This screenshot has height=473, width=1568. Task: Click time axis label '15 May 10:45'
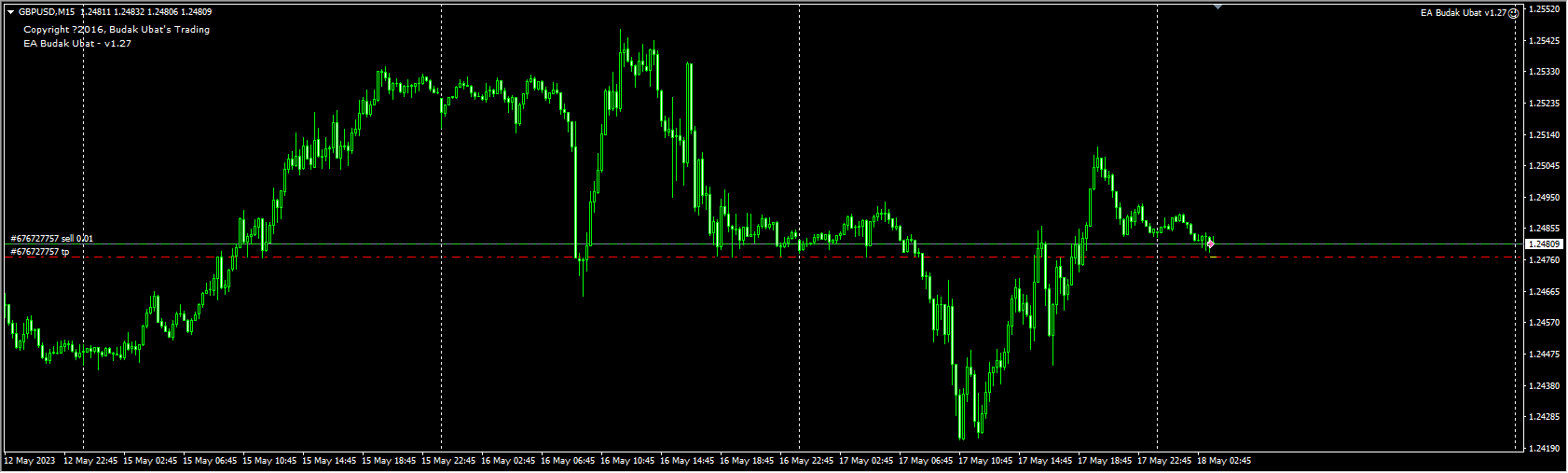(x=269, y=461)
